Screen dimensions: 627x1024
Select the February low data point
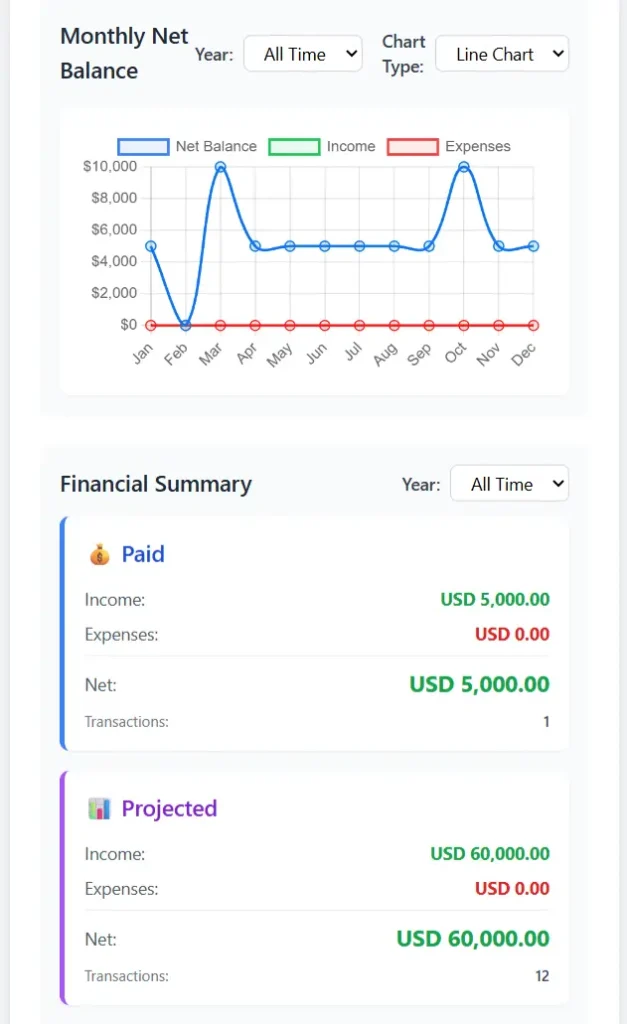click(x=183, y=324)
